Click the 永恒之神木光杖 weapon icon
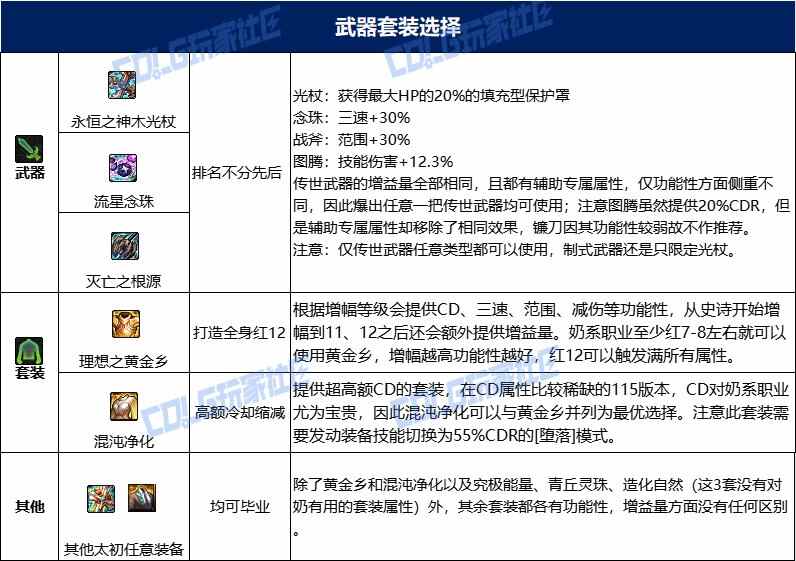The image size is (796, 561). pos(122,85)
